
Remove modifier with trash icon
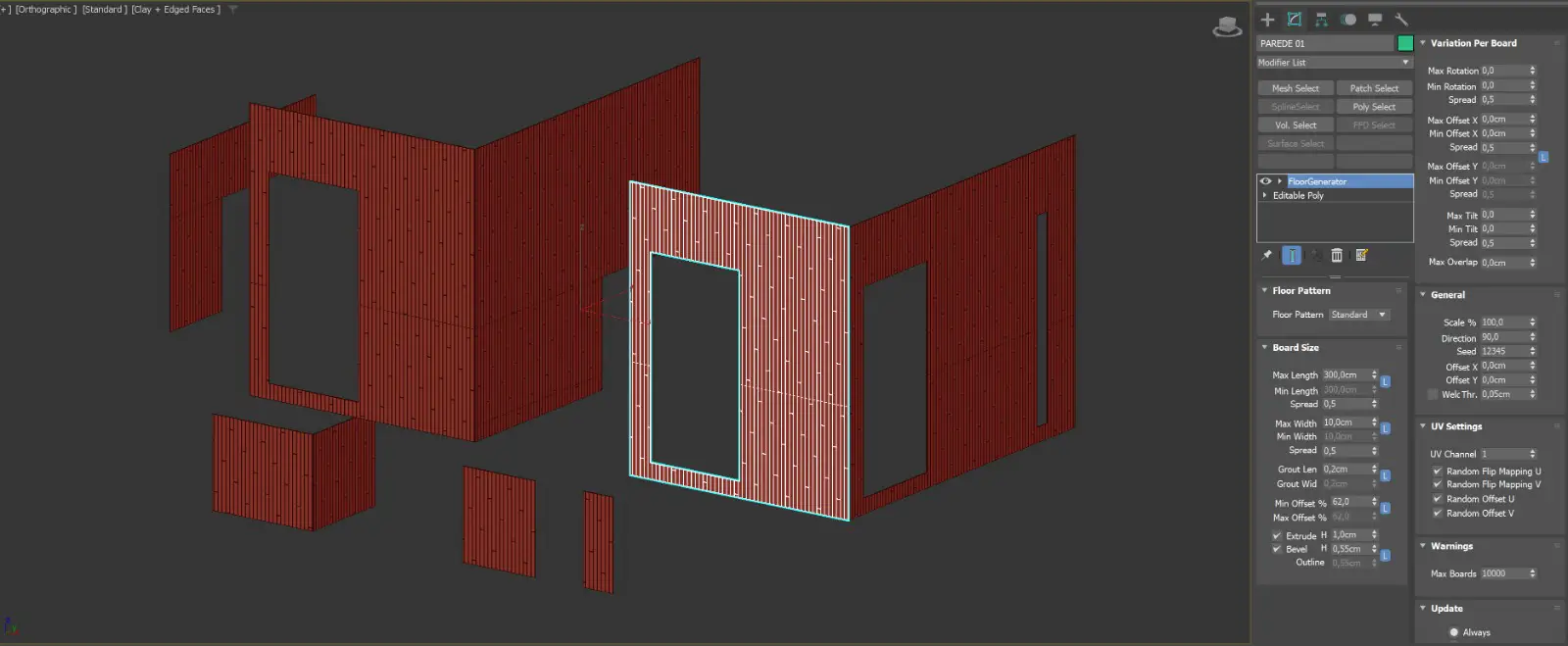click(x=1337, y=255)
